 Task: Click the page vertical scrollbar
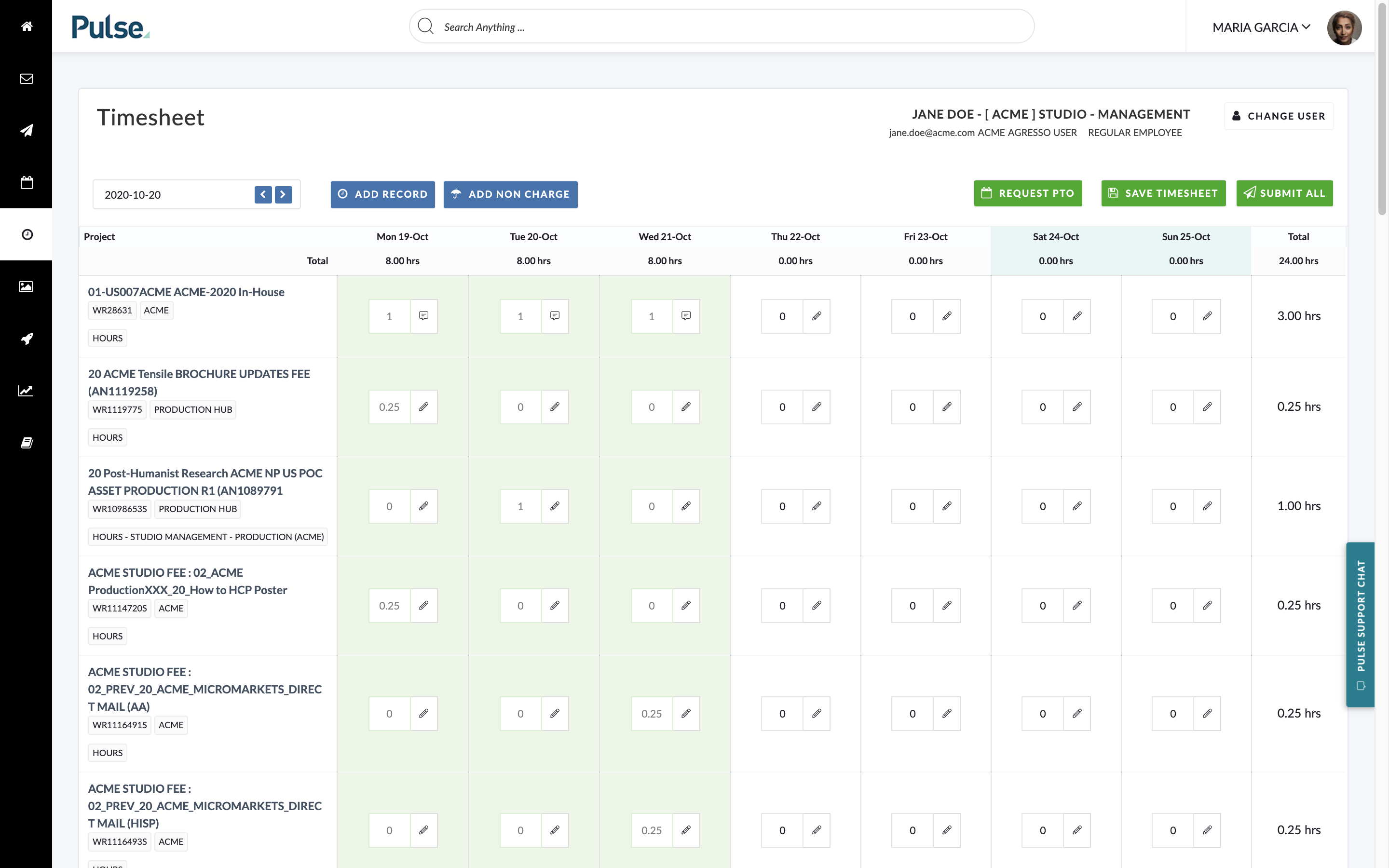(1382, 109)
